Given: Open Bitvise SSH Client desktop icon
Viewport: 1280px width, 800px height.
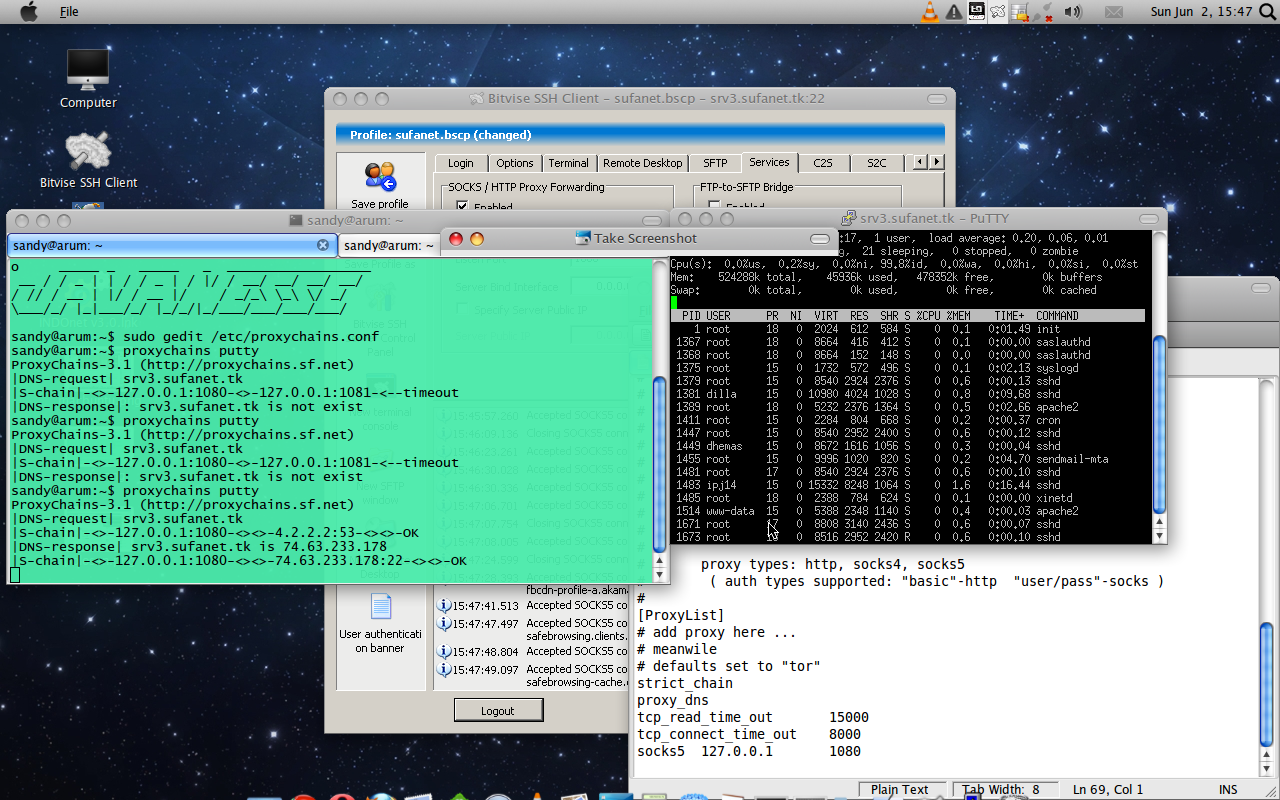Looking at the screenshot, I should tap(88, 152).
